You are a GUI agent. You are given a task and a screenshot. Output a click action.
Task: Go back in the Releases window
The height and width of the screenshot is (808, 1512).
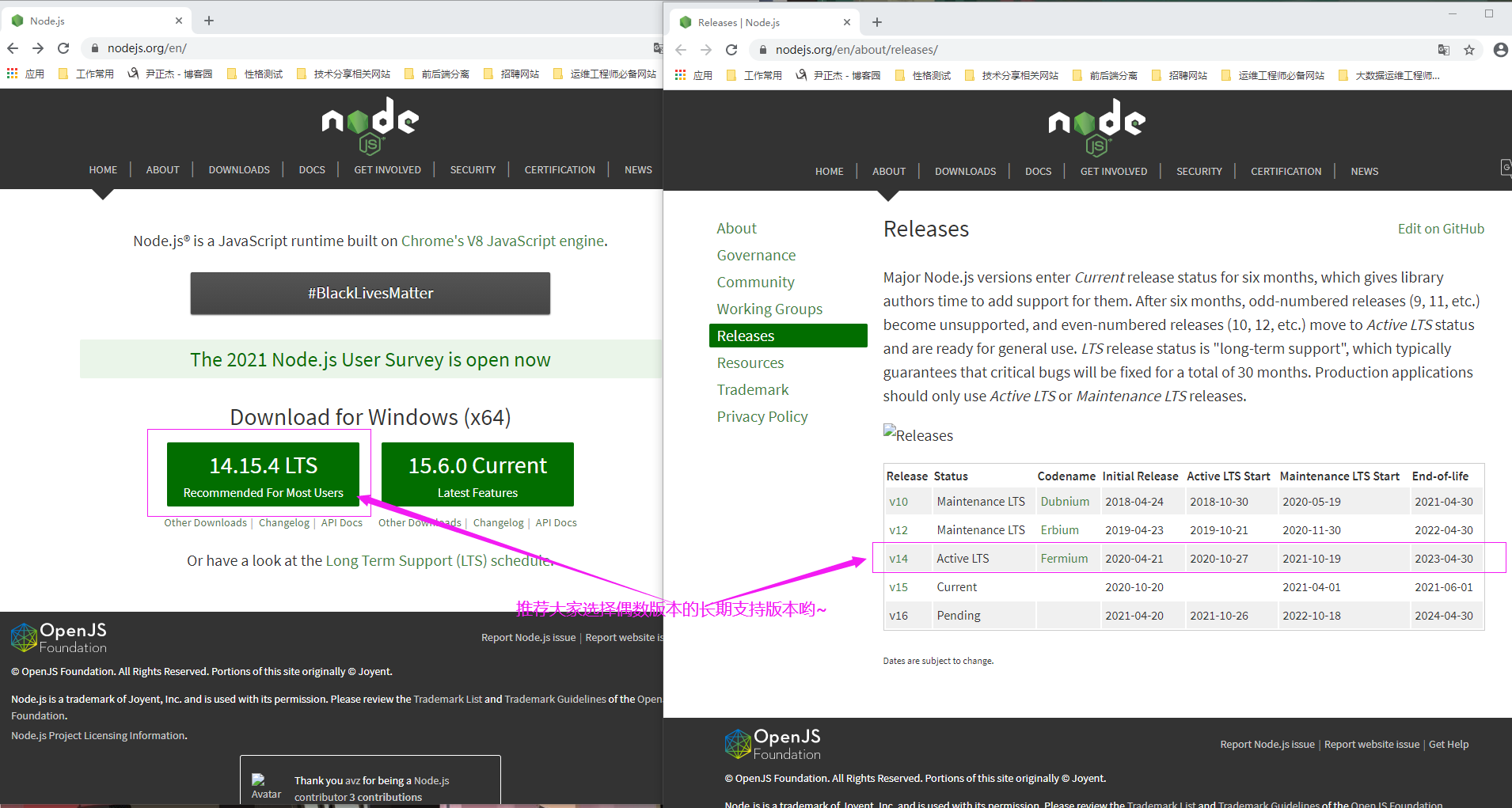(x=681, y=50)
